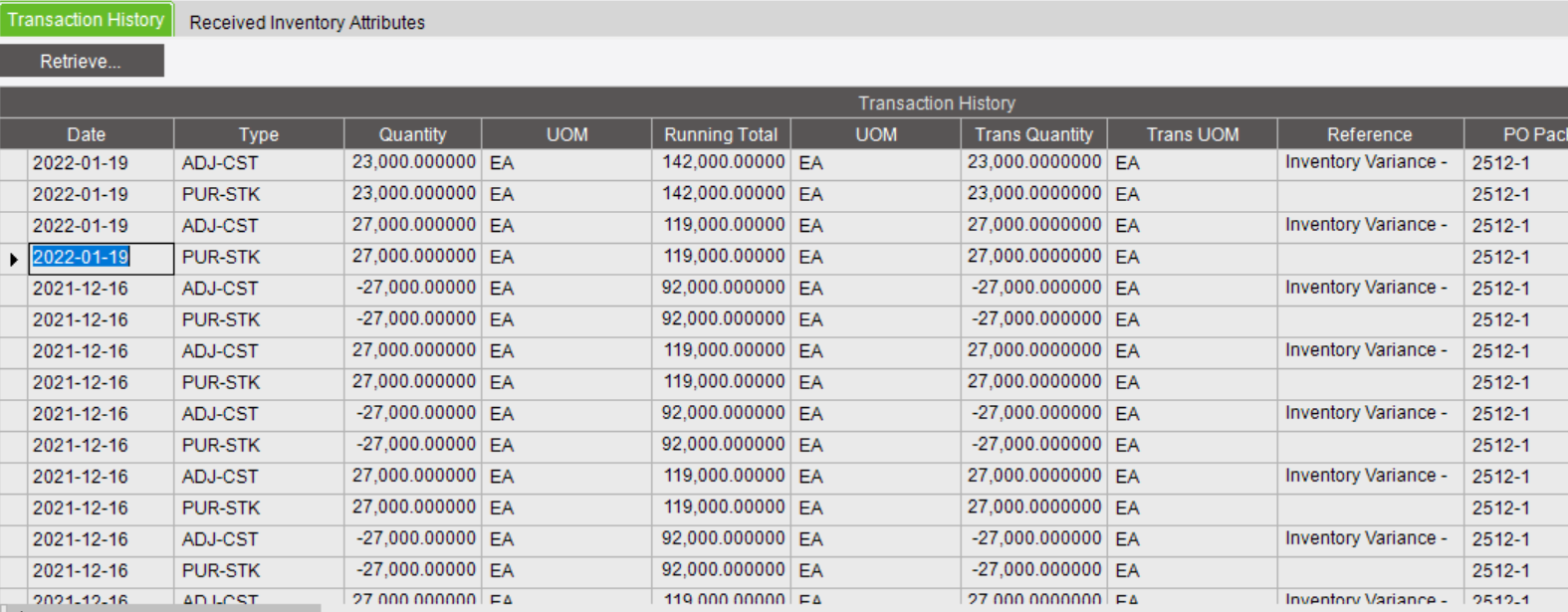Click ADJ-CST type in 2022-01-19 27,000 row

[x=259, y=226]
